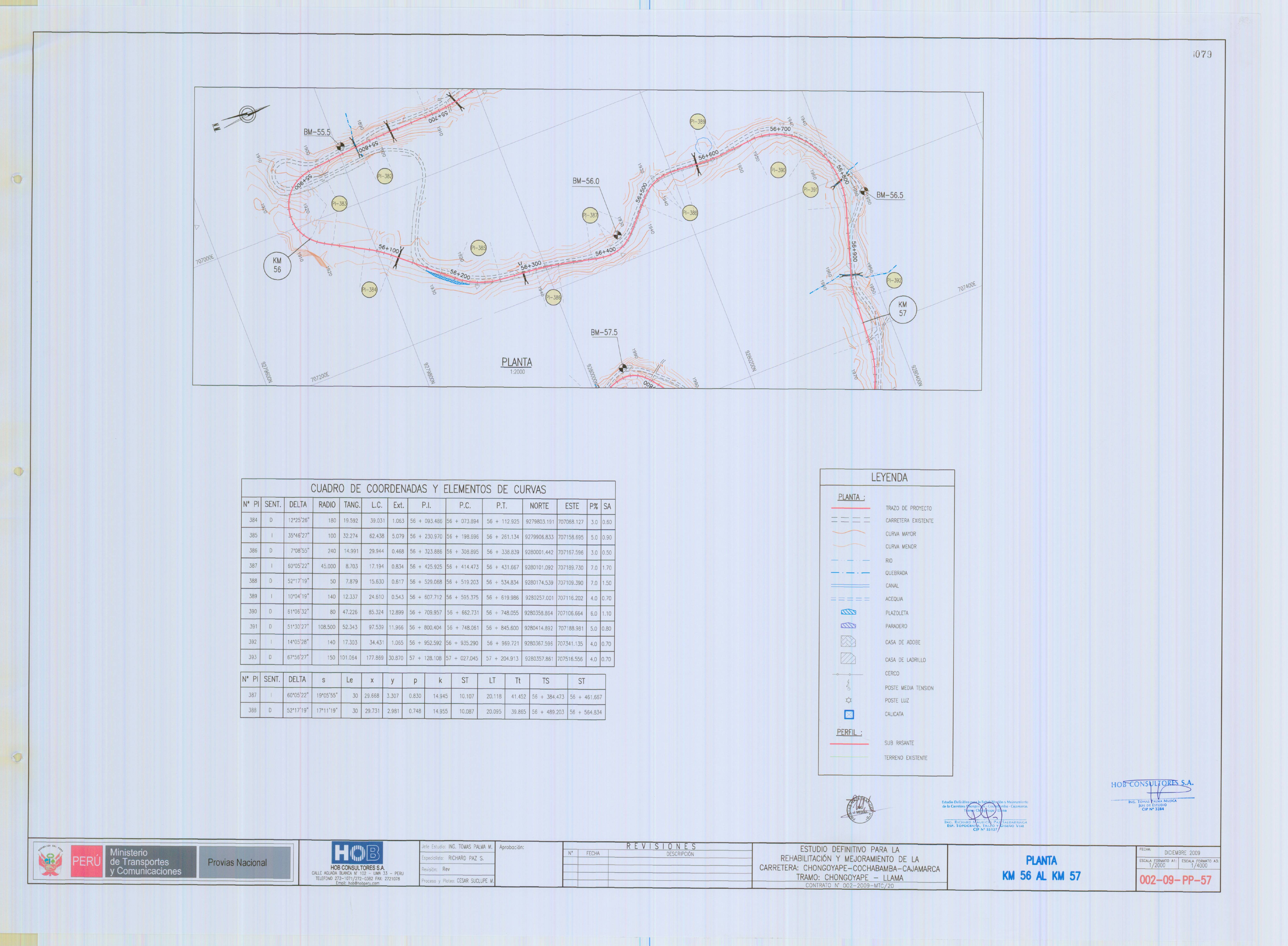Click the BM-57.5 benchmark label
Viewport: 1288px width, 946px height.
tap(604, 332)
